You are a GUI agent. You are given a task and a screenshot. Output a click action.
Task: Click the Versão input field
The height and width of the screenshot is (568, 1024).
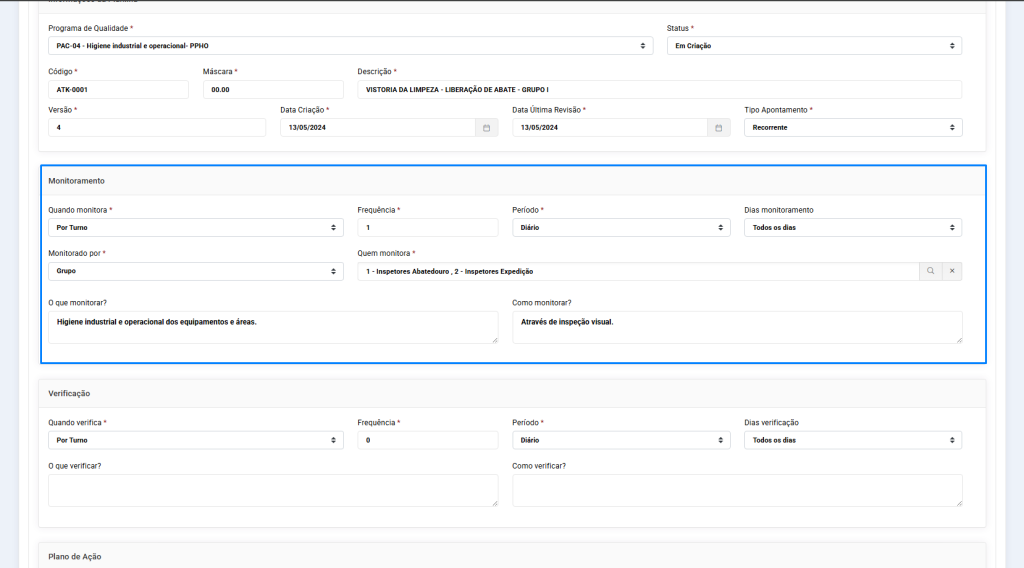[156, 128]
